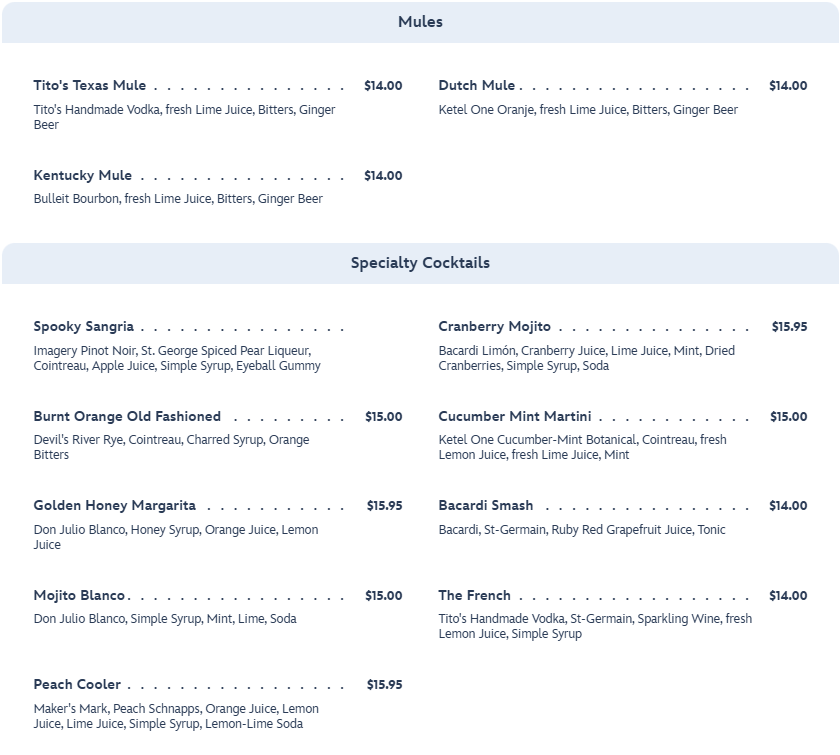Viewport: 840px width, 755px height.
Task: Open Burnt Orange Old Fashioned item
Action: click(x=127, y=417)
